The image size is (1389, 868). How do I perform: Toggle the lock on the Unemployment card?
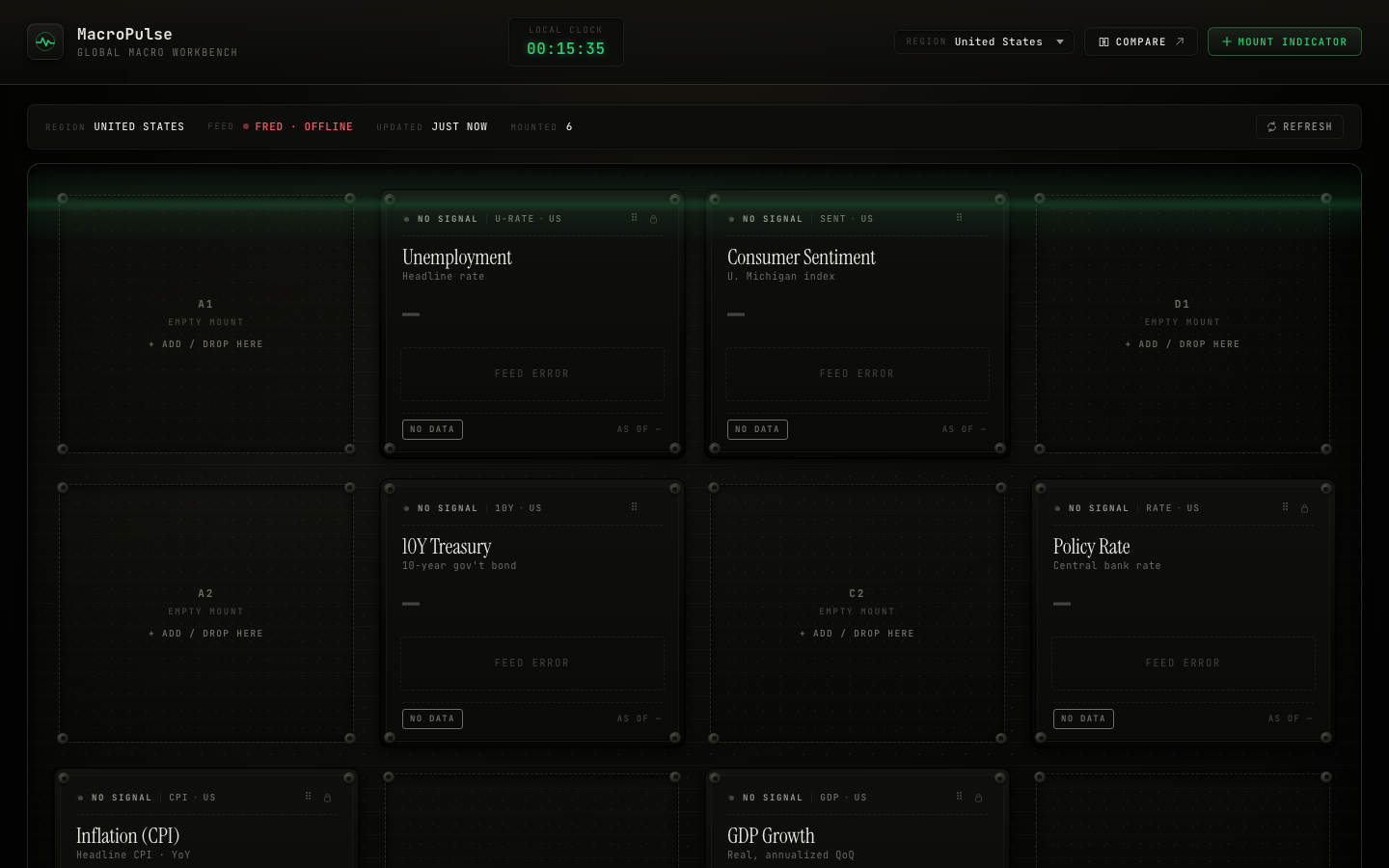pos(653,219)
